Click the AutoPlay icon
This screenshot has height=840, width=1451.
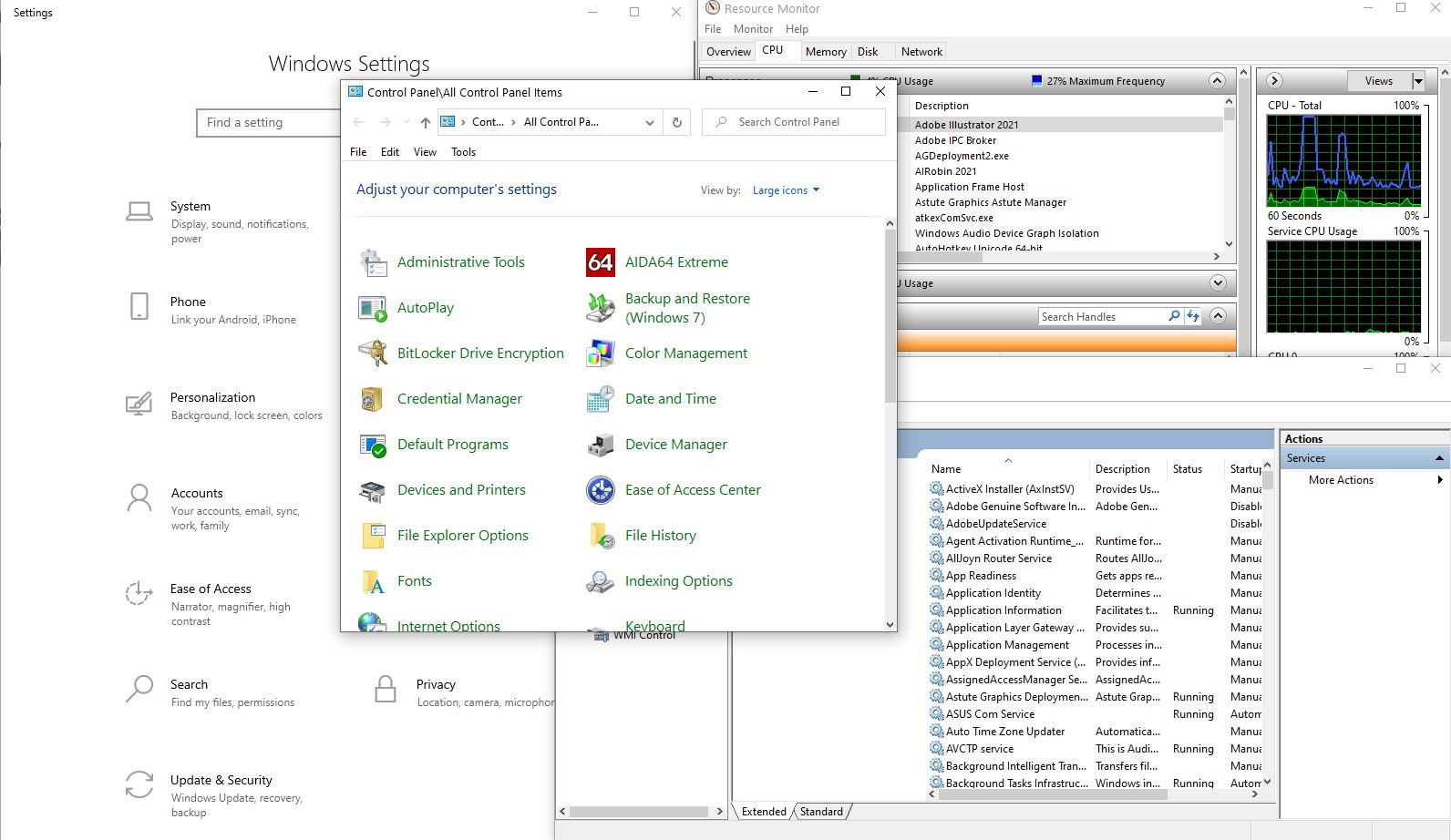point(373,308)
